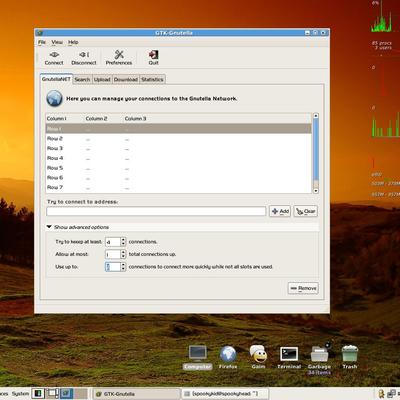Click the Add button
This screenshot has width=400, height=400.
[x=280, y=211]
